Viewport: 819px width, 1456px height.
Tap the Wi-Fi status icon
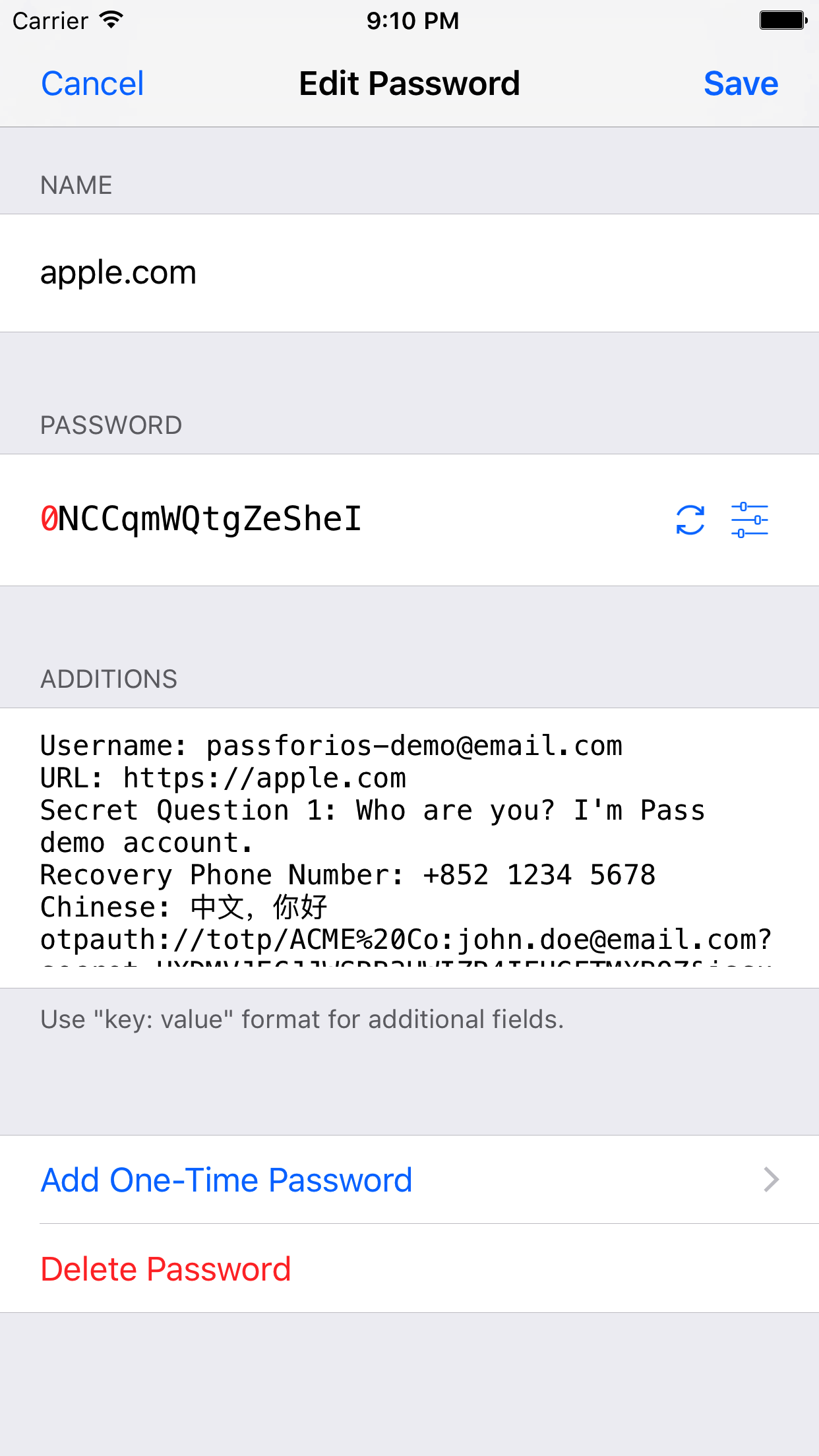tap(112, 20)
